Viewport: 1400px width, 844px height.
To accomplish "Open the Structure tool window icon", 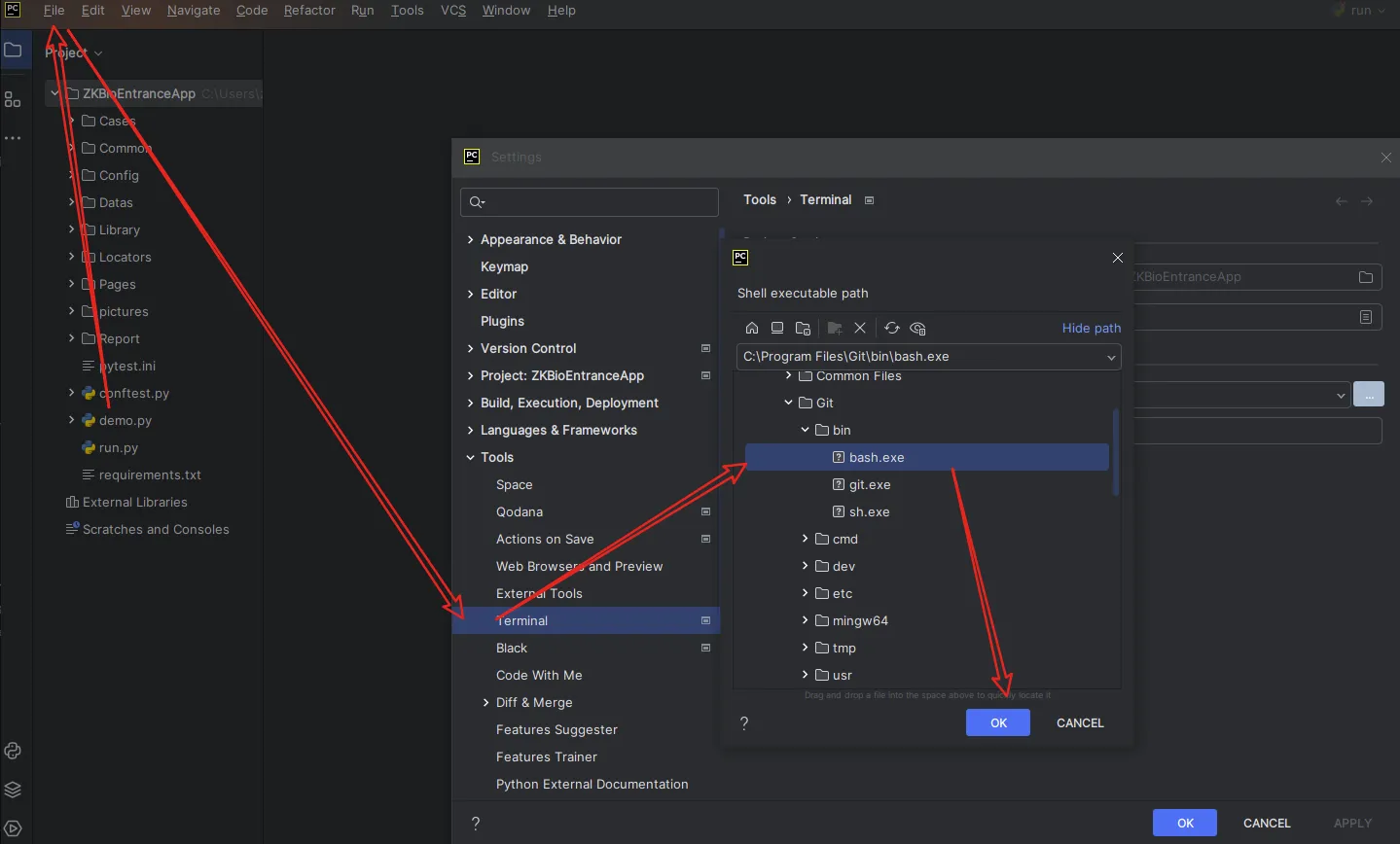I will [13, 99].
